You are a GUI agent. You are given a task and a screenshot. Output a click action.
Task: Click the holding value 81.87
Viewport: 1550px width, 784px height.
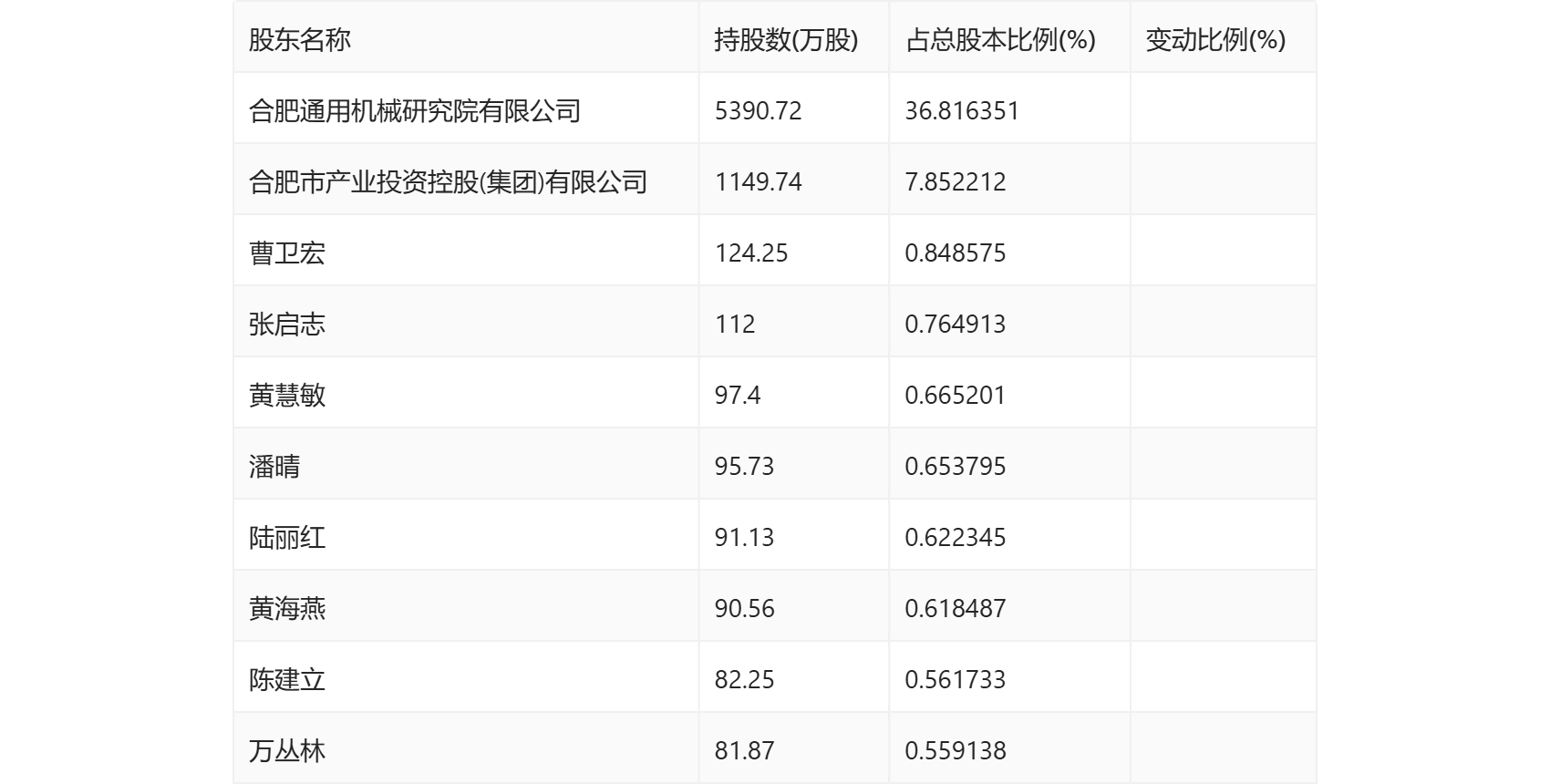click(x=744, y=751)
